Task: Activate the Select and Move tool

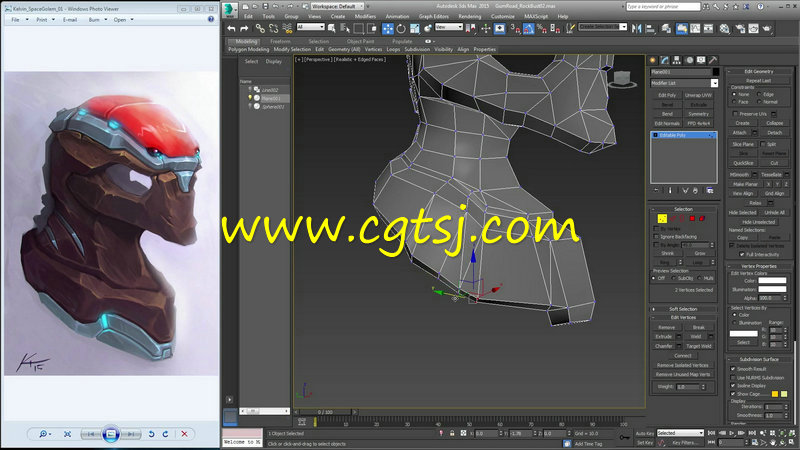Action: click(388, 29)
